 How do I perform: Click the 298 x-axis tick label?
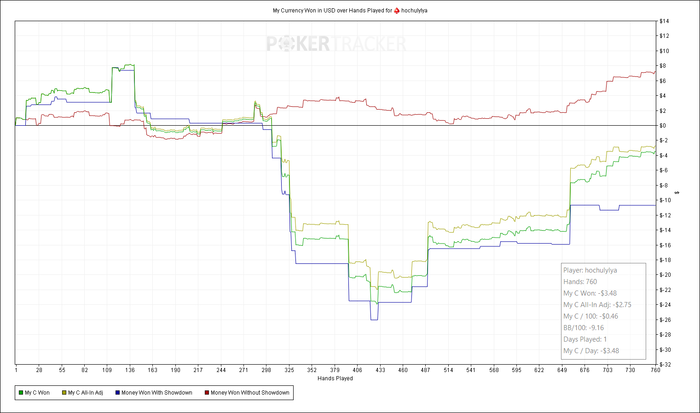[267, 370]
